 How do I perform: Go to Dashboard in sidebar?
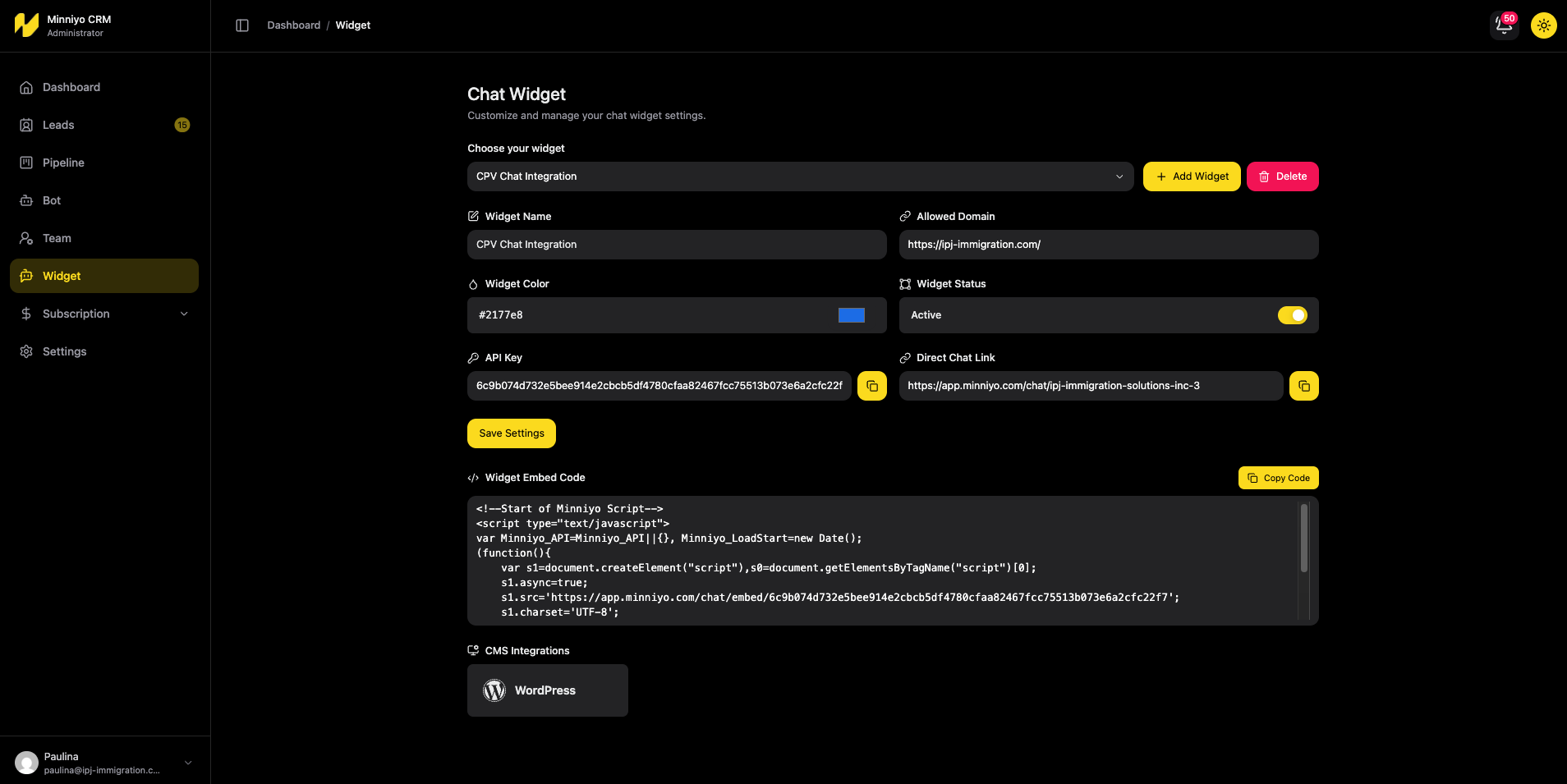[x=104, y=87]
